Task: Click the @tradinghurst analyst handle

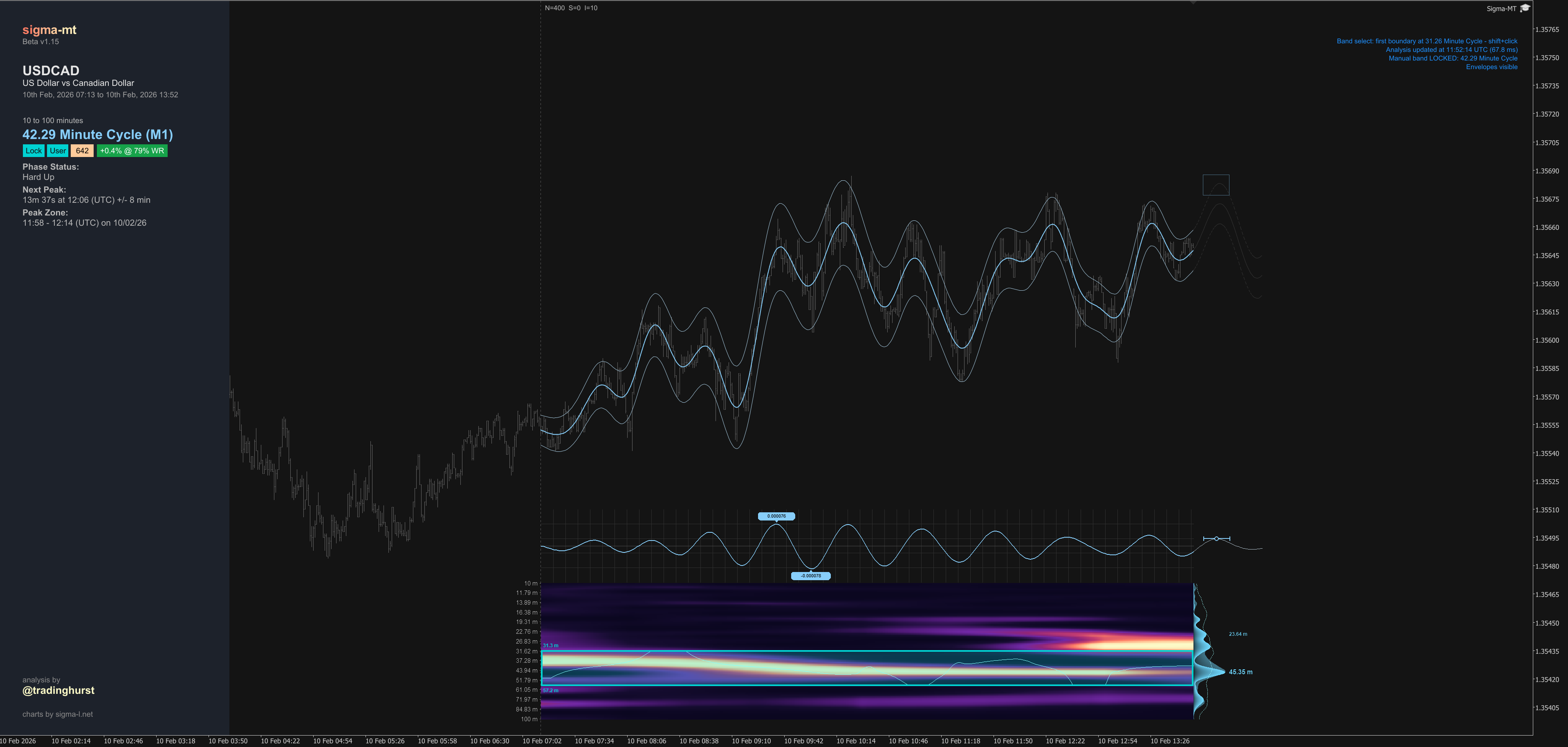Action: pos(58,691)
